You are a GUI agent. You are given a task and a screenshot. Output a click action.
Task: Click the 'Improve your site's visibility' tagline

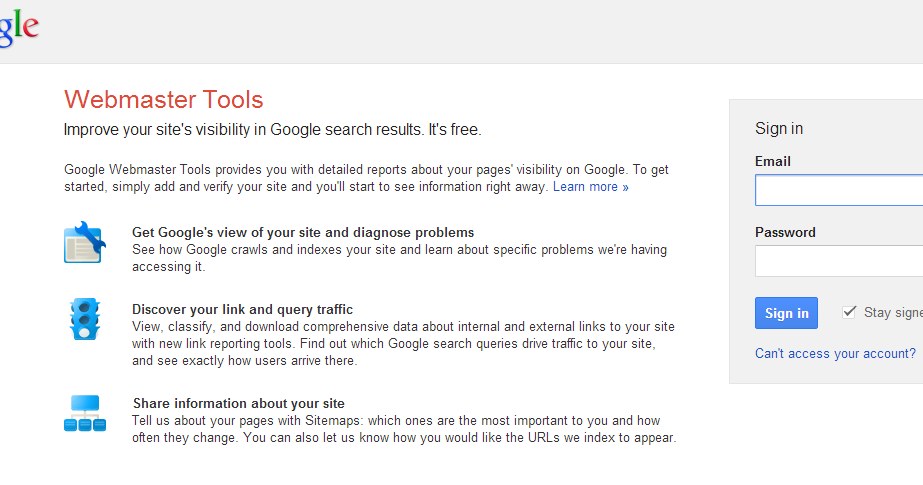pos(273,129)
